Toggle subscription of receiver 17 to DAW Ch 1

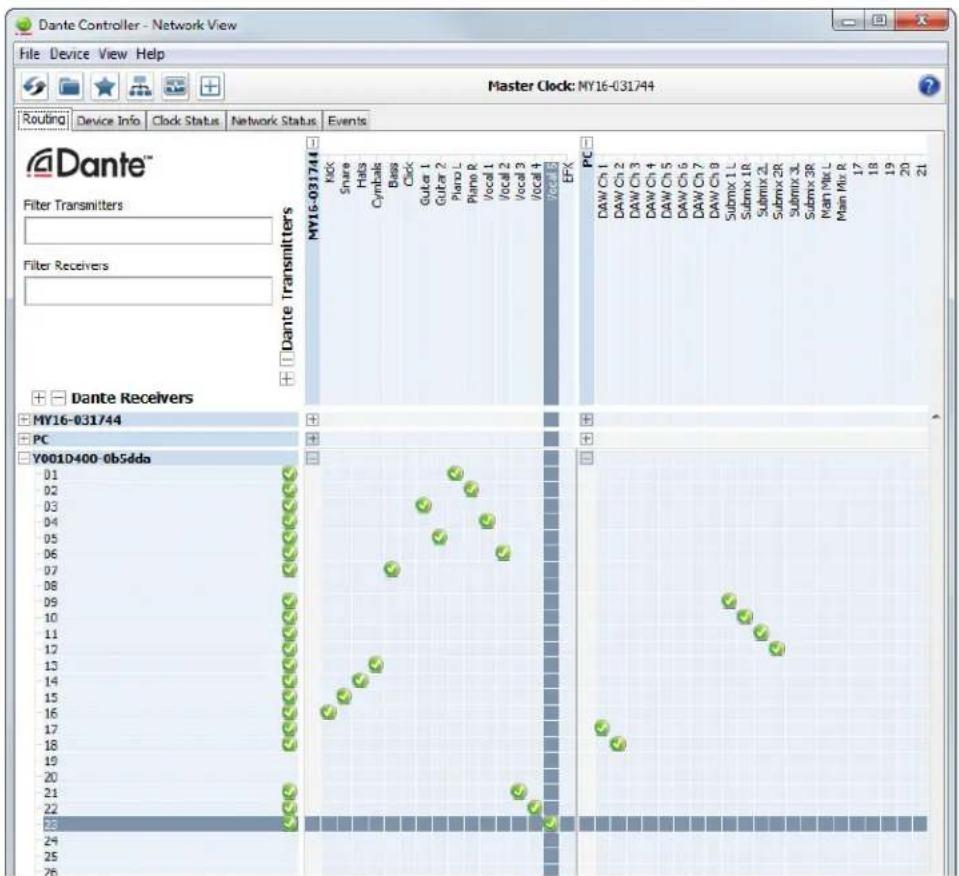(x=602, y=728)
